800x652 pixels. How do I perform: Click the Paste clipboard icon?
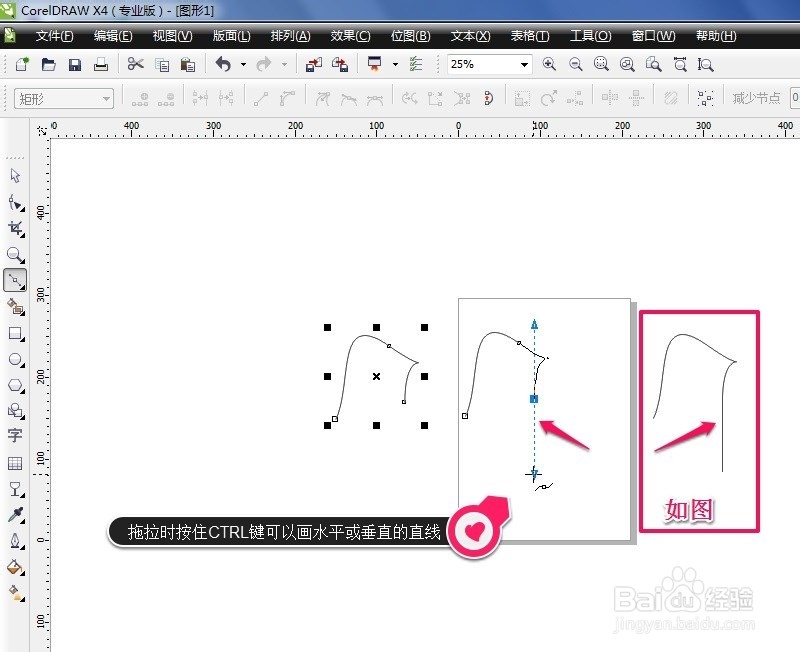(x=188, y=65)
